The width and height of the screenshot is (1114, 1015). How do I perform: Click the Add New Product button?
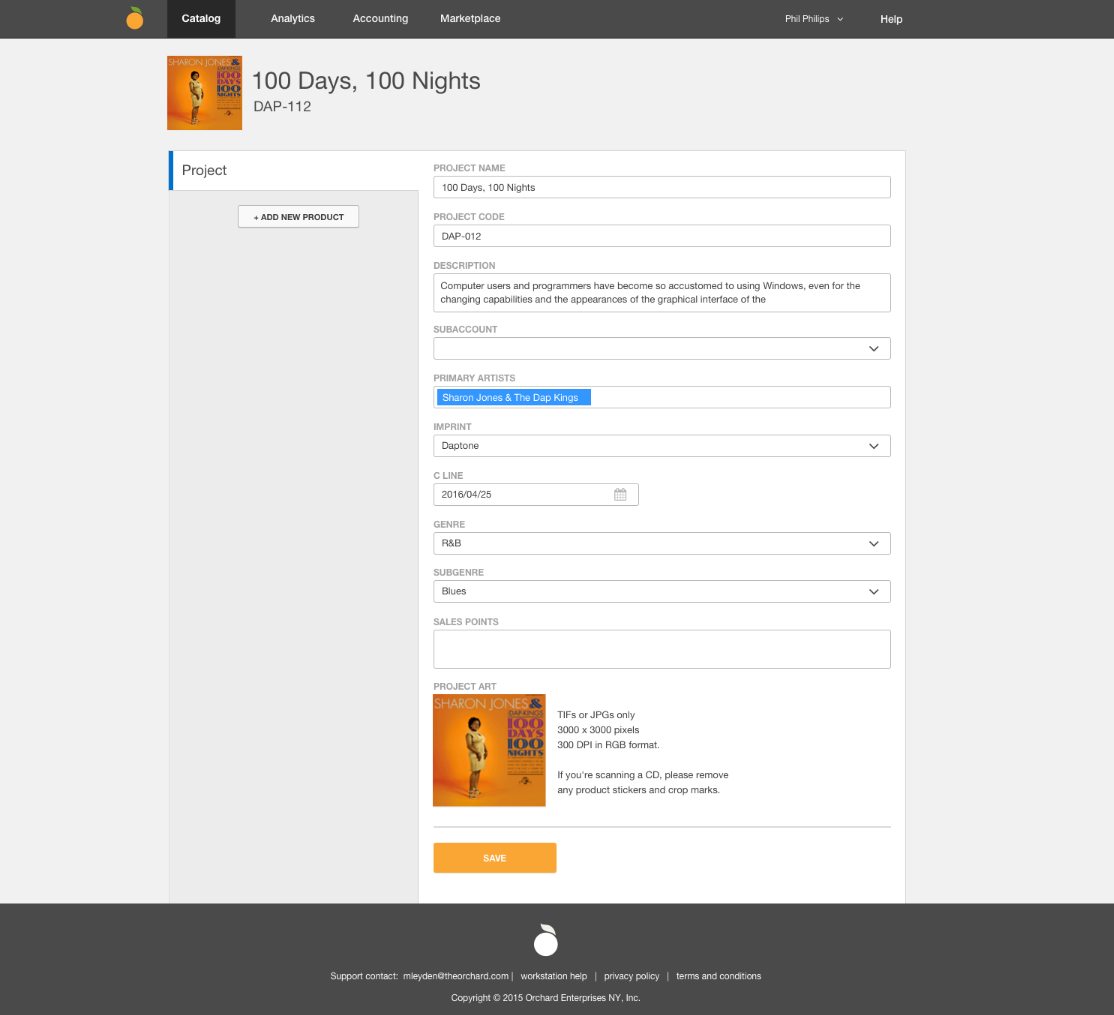[x=298, y=217]
